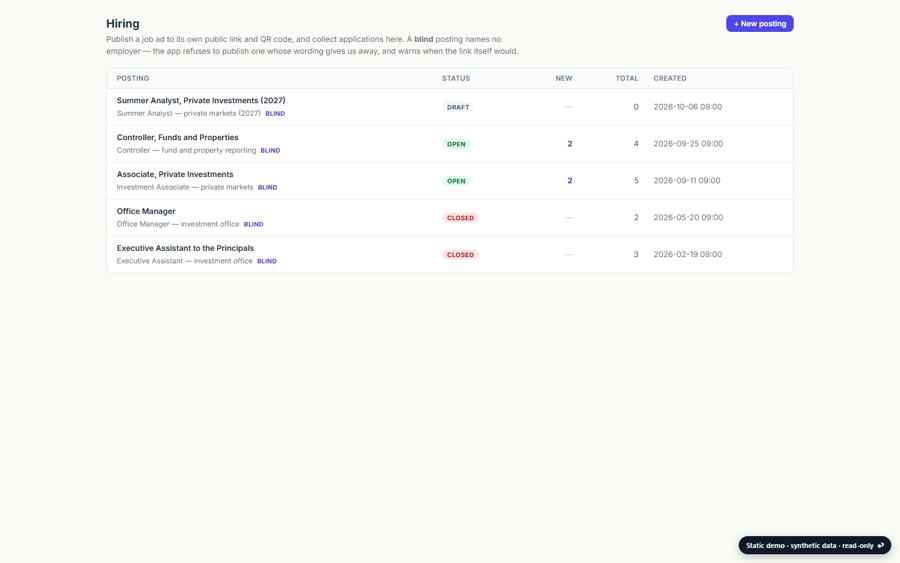Click the CLOSED badge on the Executive Assistant row
The width and height of the screenshot is (900, 563).
[x=460, y=255]
